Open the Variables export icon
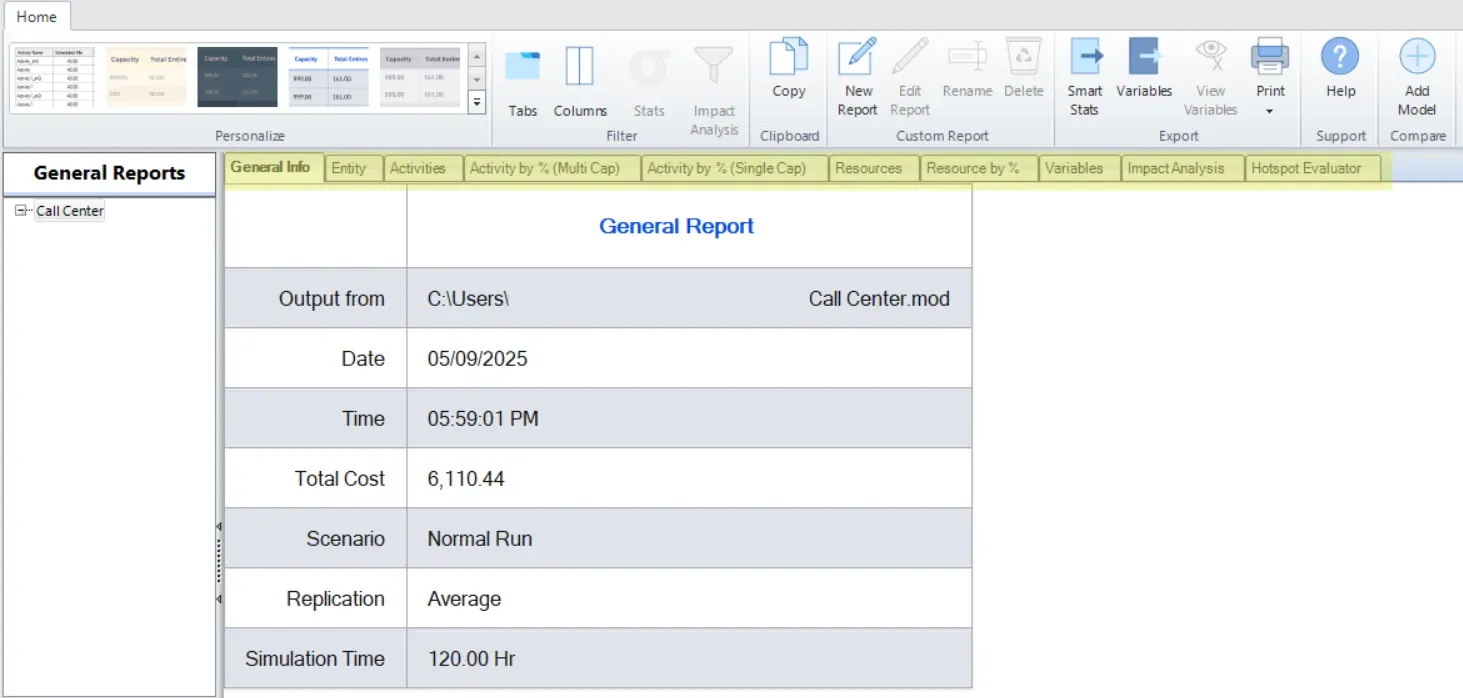 click(x=1144, y=68)
